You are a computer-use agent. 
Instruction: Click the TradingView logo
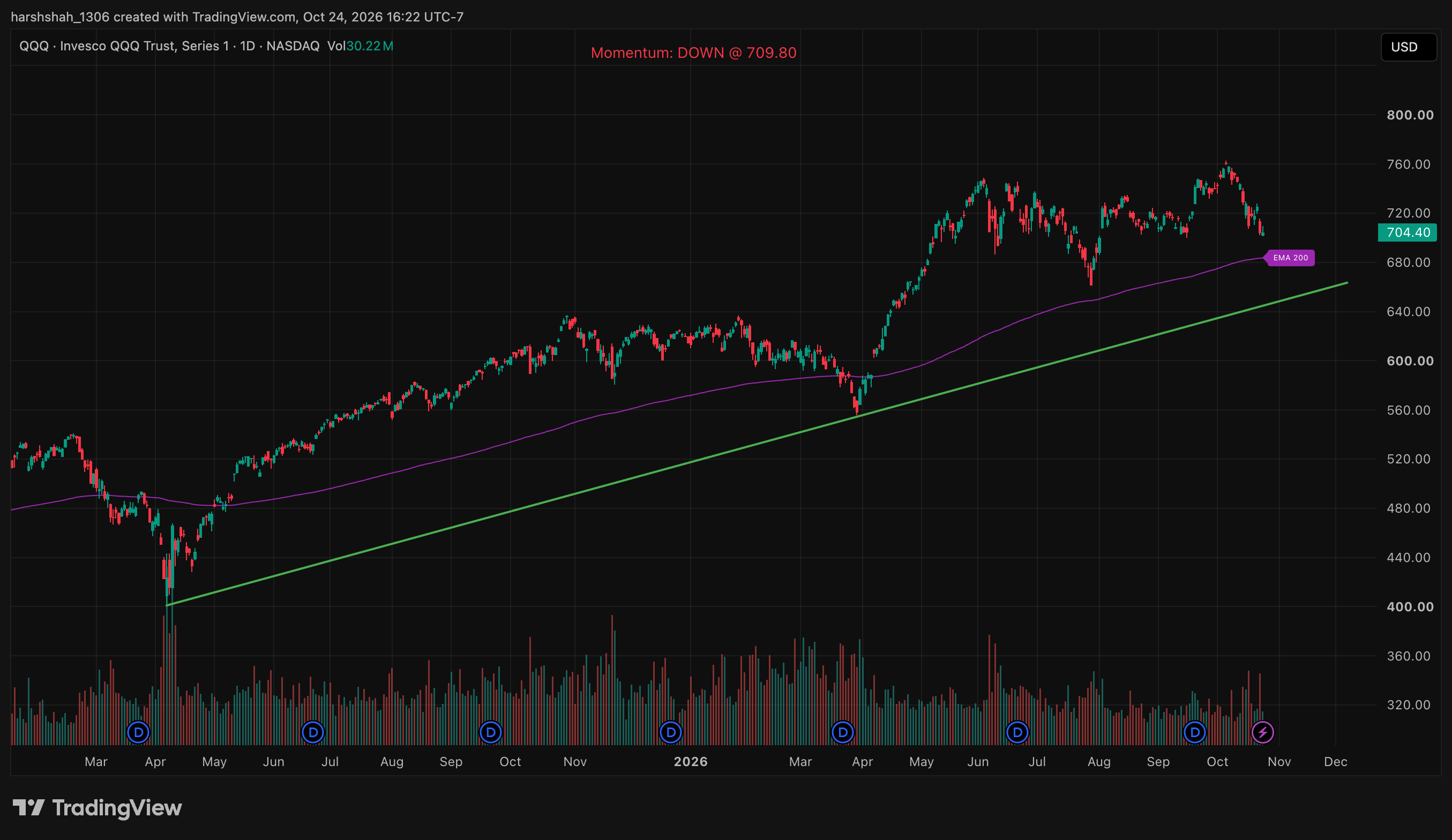(98, 808)
